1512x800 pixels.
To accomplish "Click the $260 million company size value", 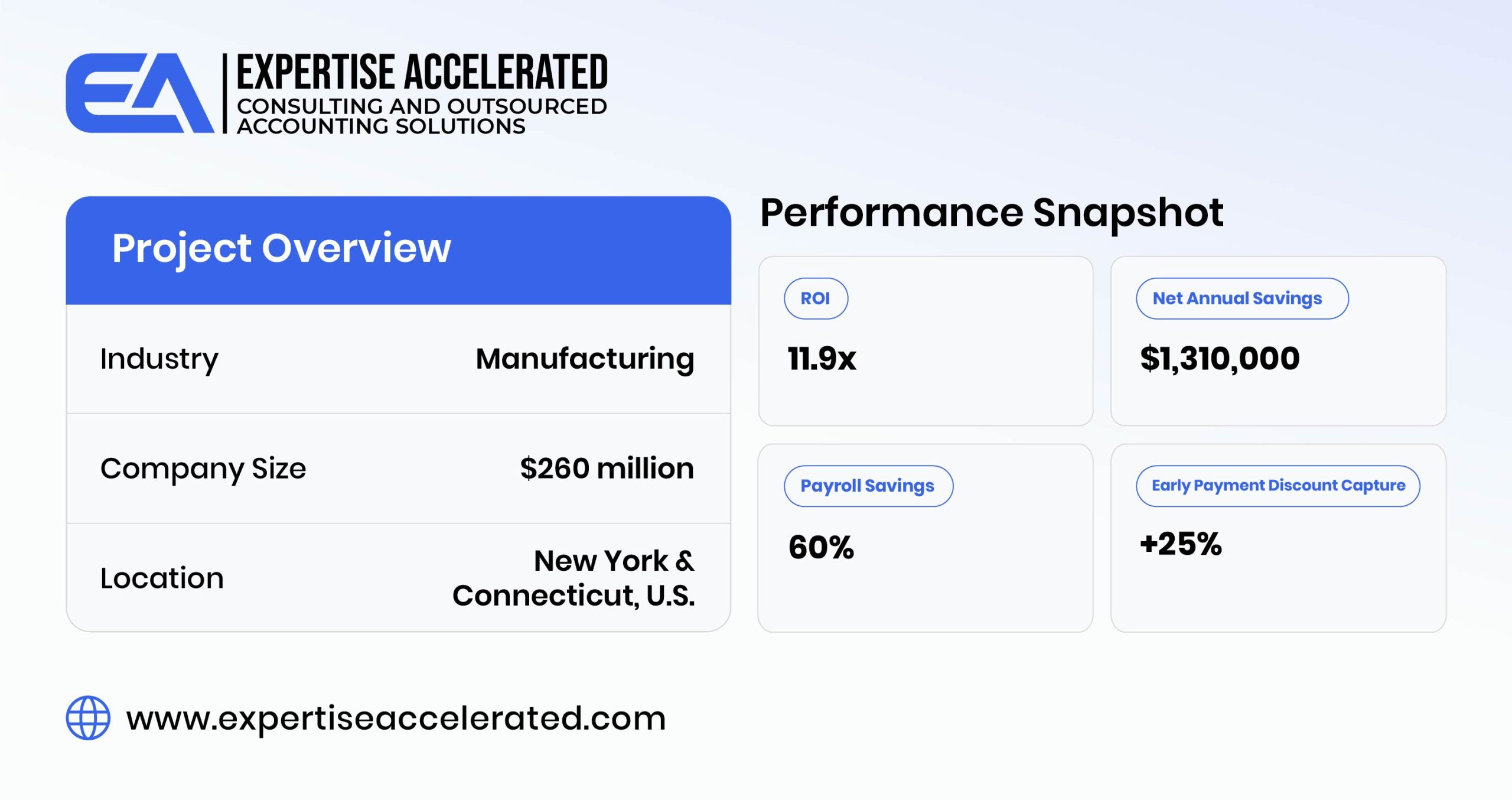I will 607,469.
